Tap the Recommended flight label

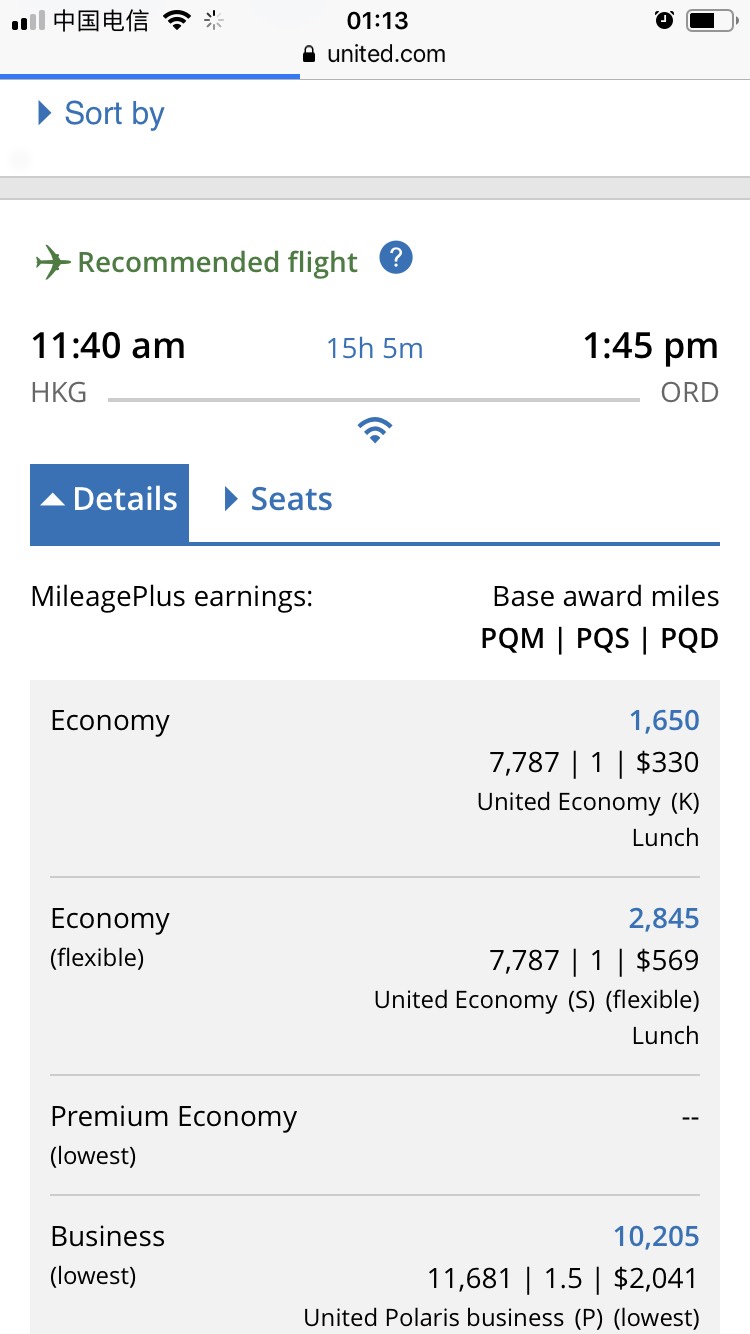pos(217,262)
